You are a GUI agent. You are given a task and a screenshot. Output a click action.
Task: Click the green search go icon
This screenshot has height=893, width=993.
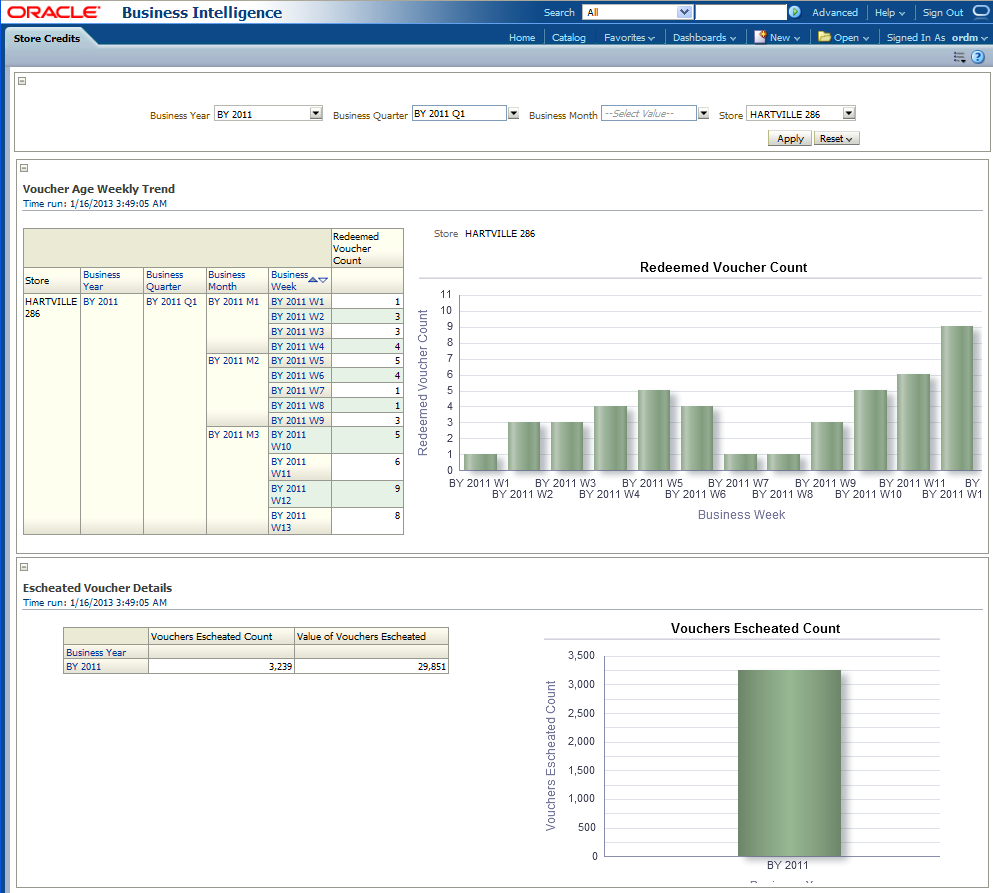(x=795, y=13)
